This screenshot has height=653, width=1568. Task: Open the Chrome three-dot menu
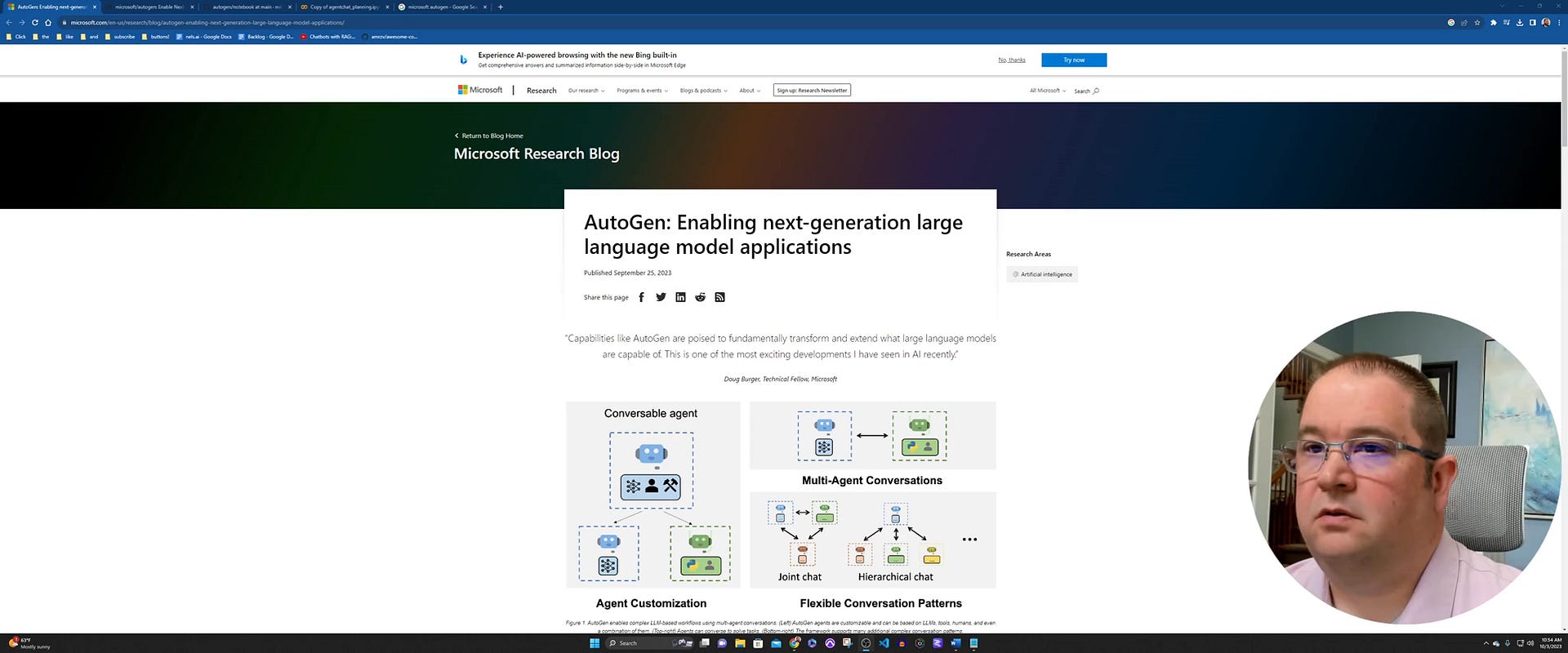(1559, 23)
